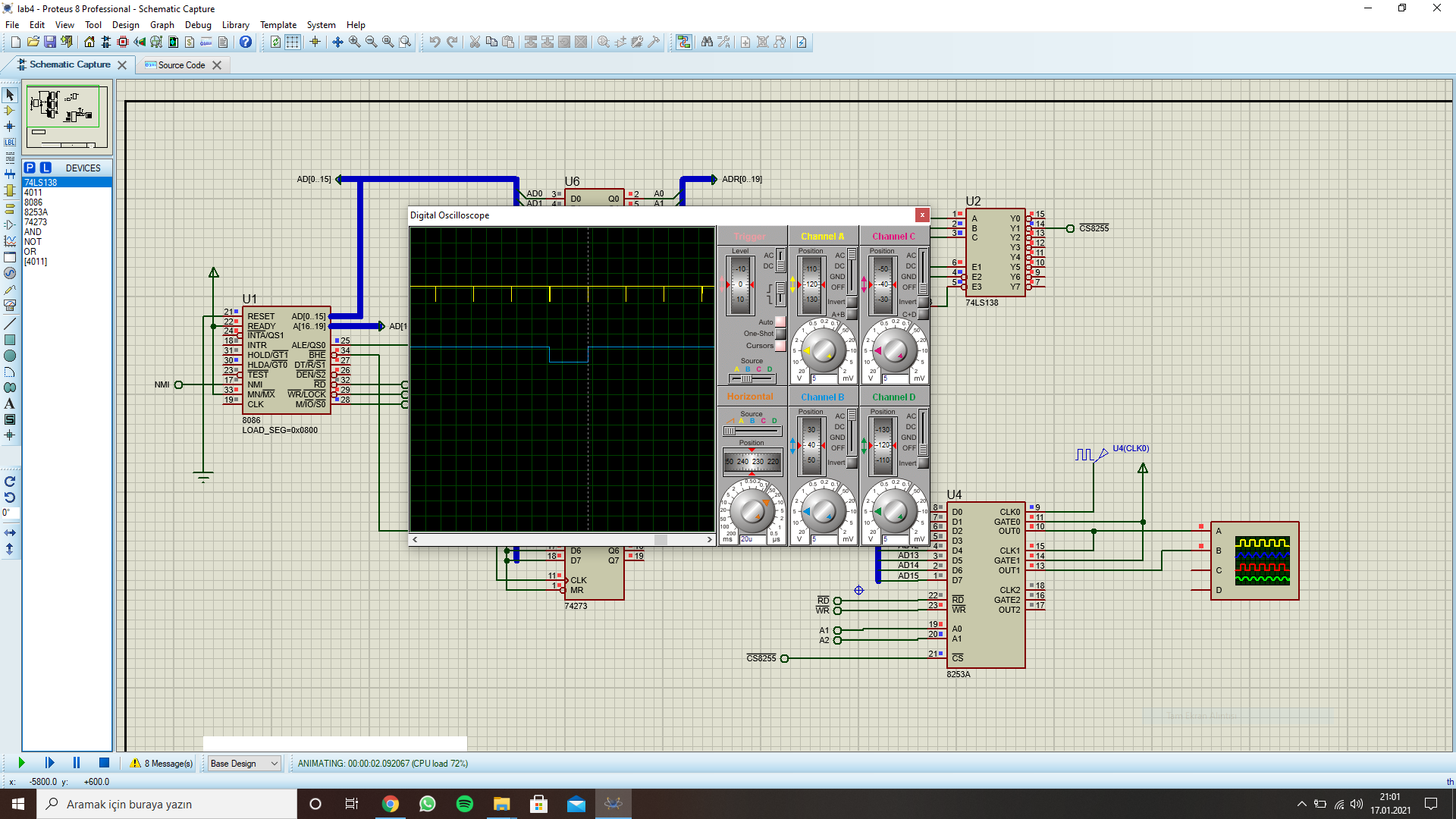Click the Stop simulation button

[x=103, y=763]
